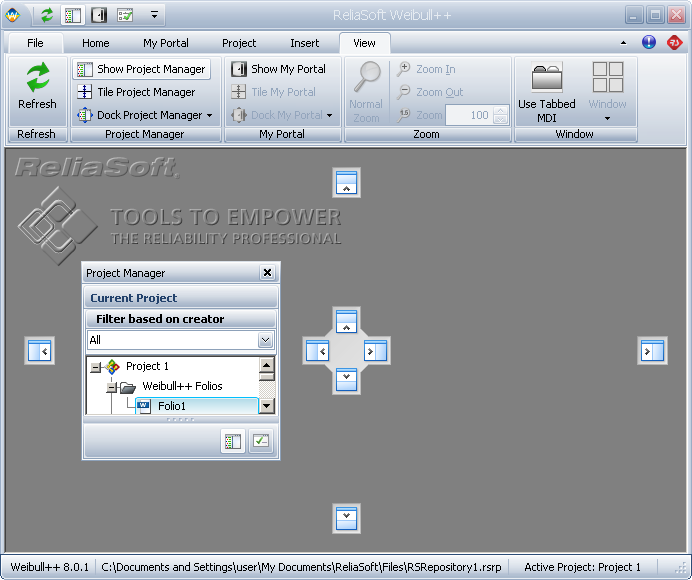
Task: Click the far left docking guide icon
Action: 39,351
